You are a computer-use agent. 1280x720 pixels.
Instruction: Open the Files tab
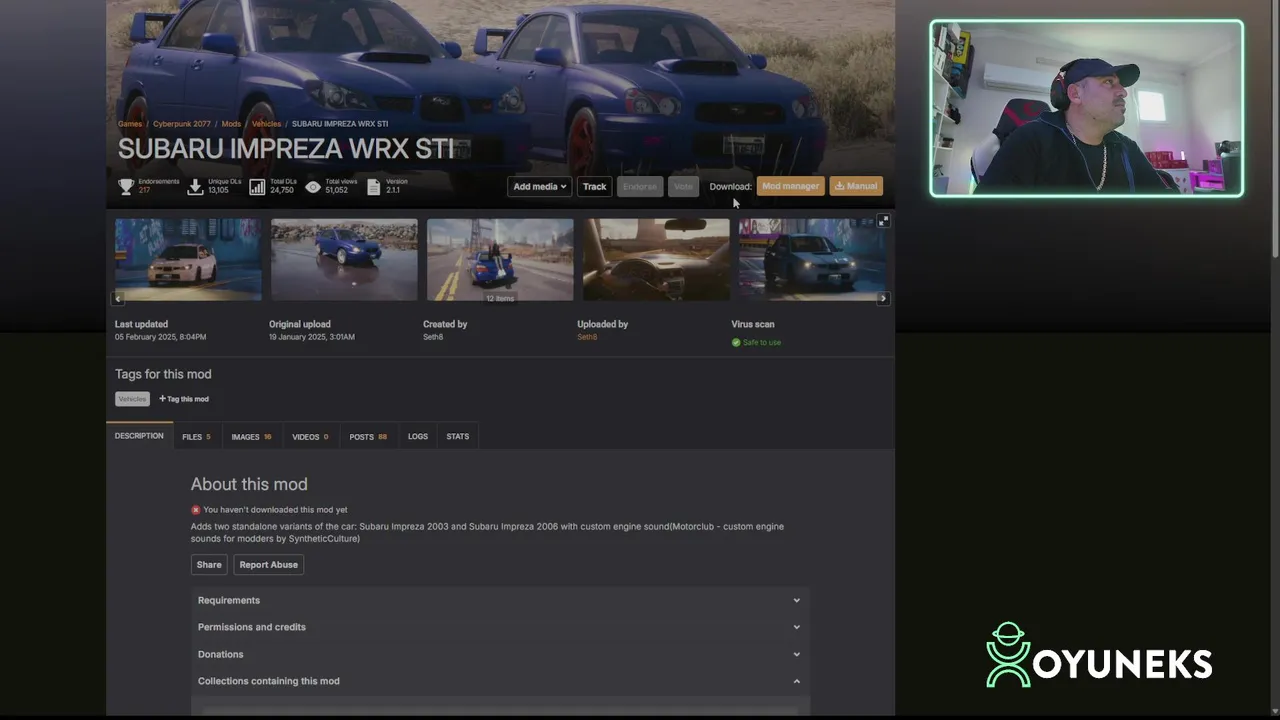(196, 437)
